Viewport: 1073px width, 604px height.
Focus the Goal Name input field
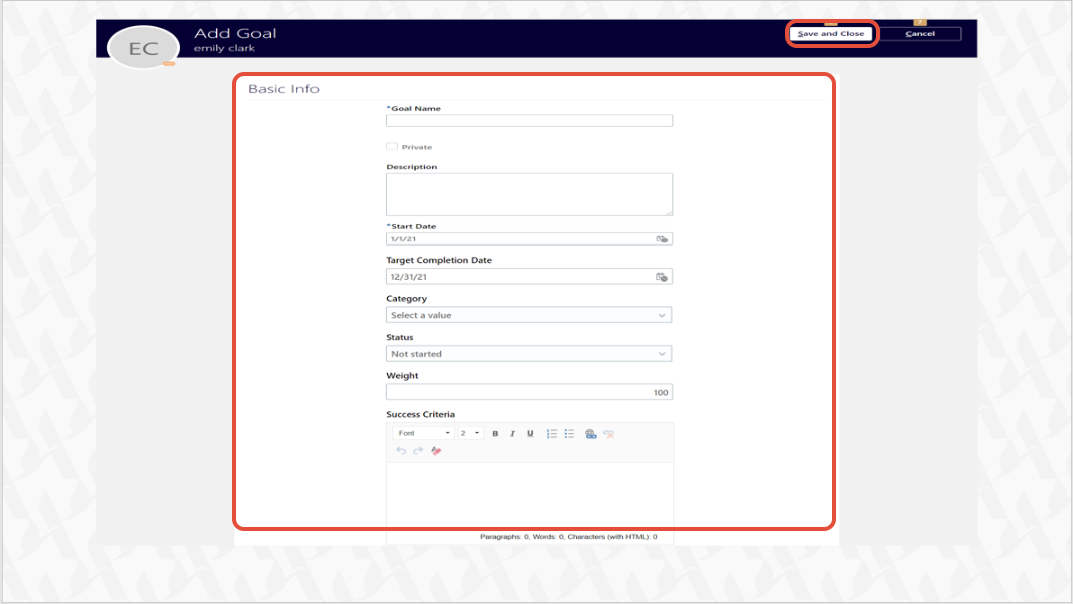point(529,120)
